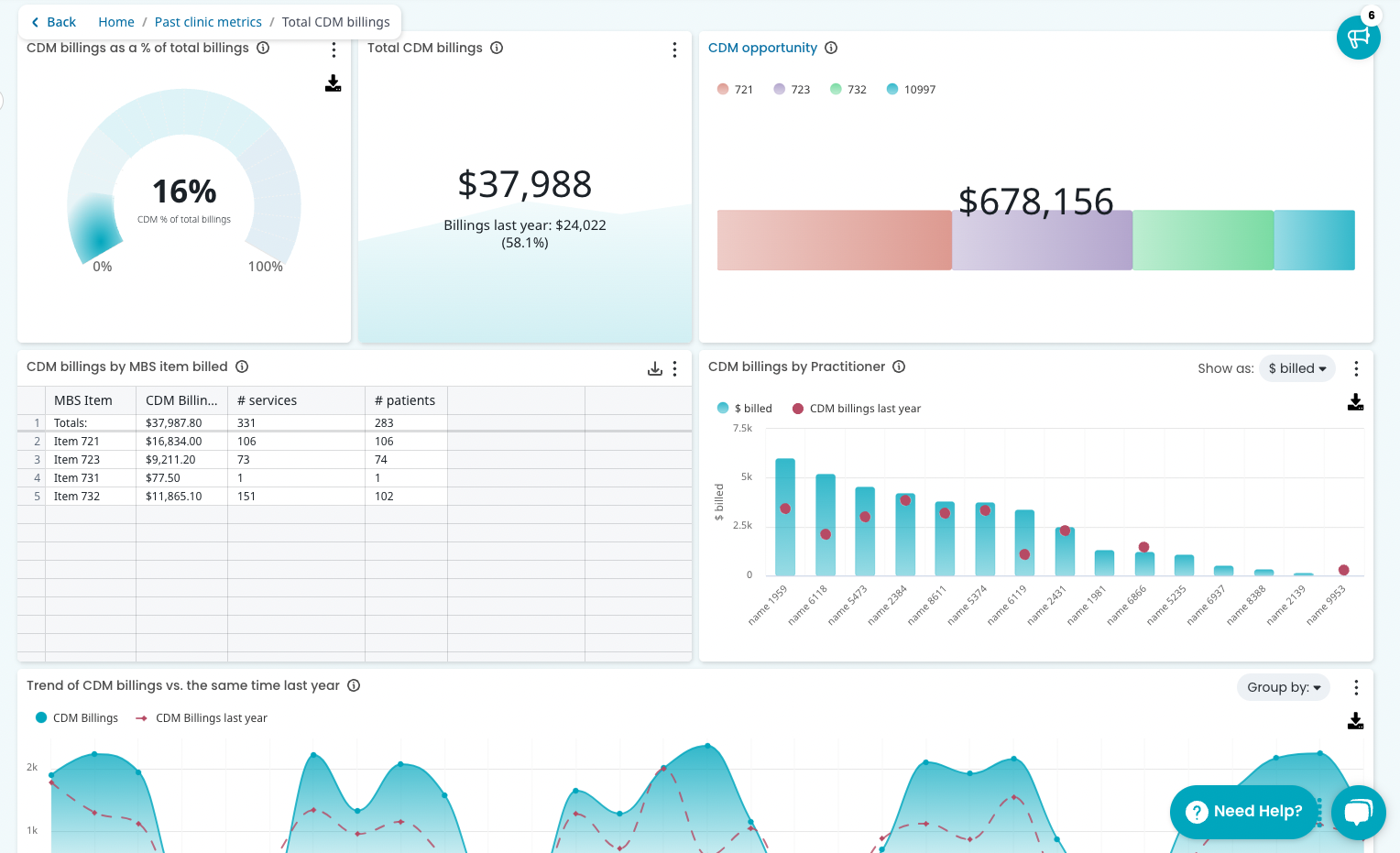
Task: Download the CDM percentage gauge chart
Action: point(334,83)
